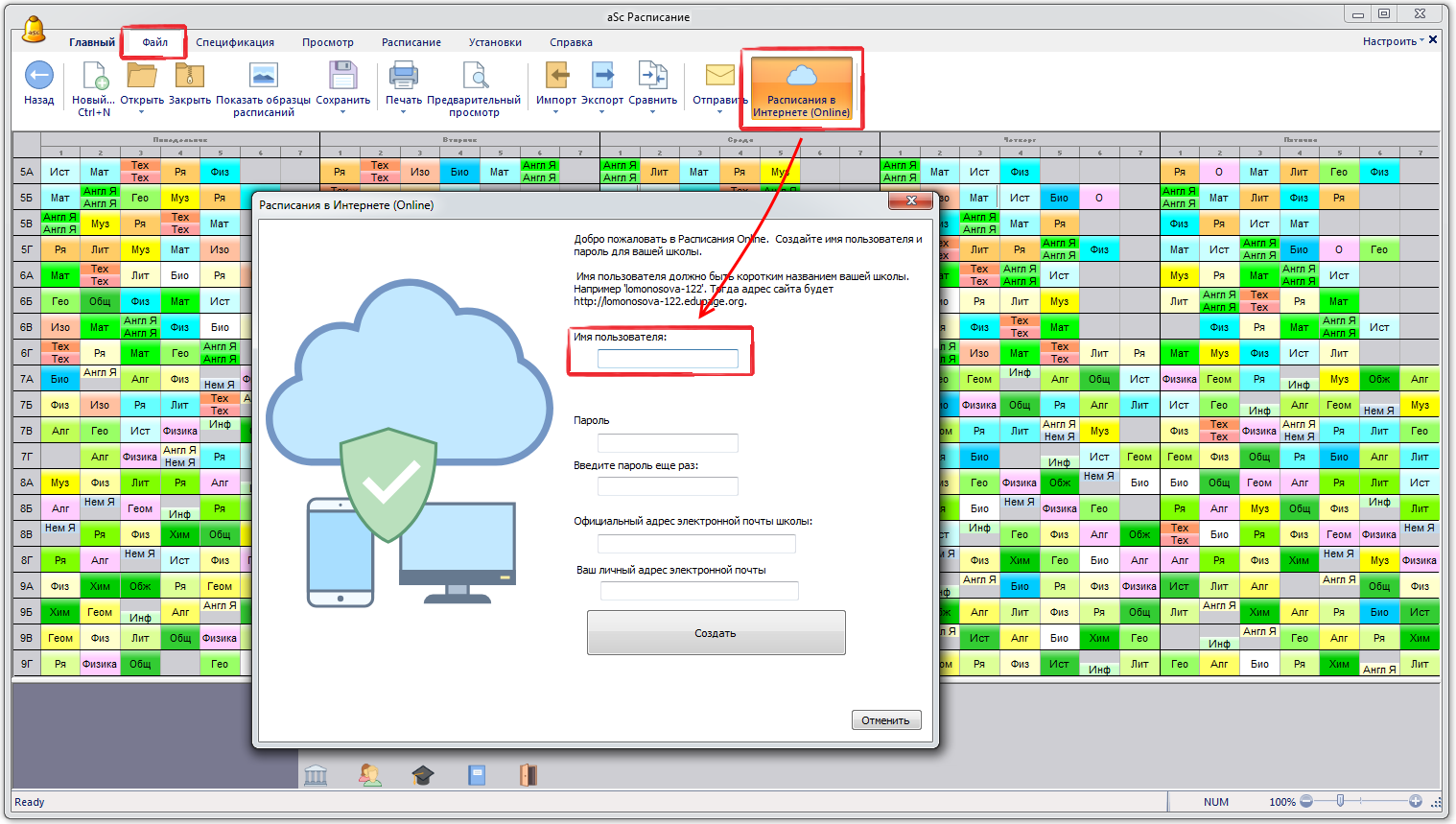Click the Закрыть zipped folder icon
Viewport: 1456px width, 824px height.
point(189,76)
